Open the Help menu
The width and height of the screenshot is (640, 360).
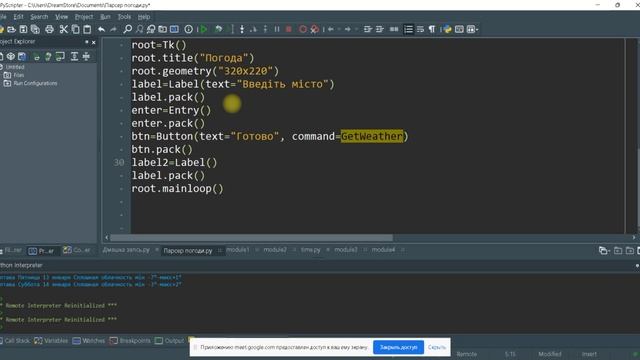[x=144, y=17]
